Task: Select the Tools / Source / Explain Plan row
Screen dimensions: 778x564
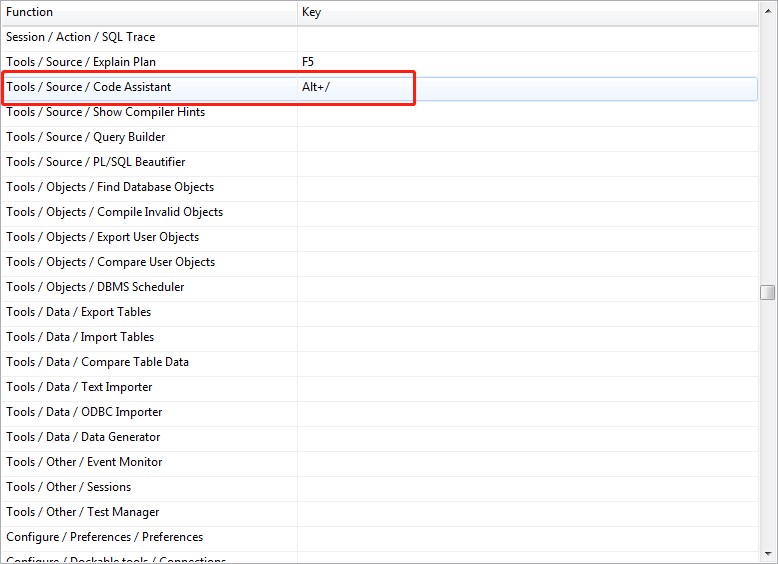Action: pos(380,62)
